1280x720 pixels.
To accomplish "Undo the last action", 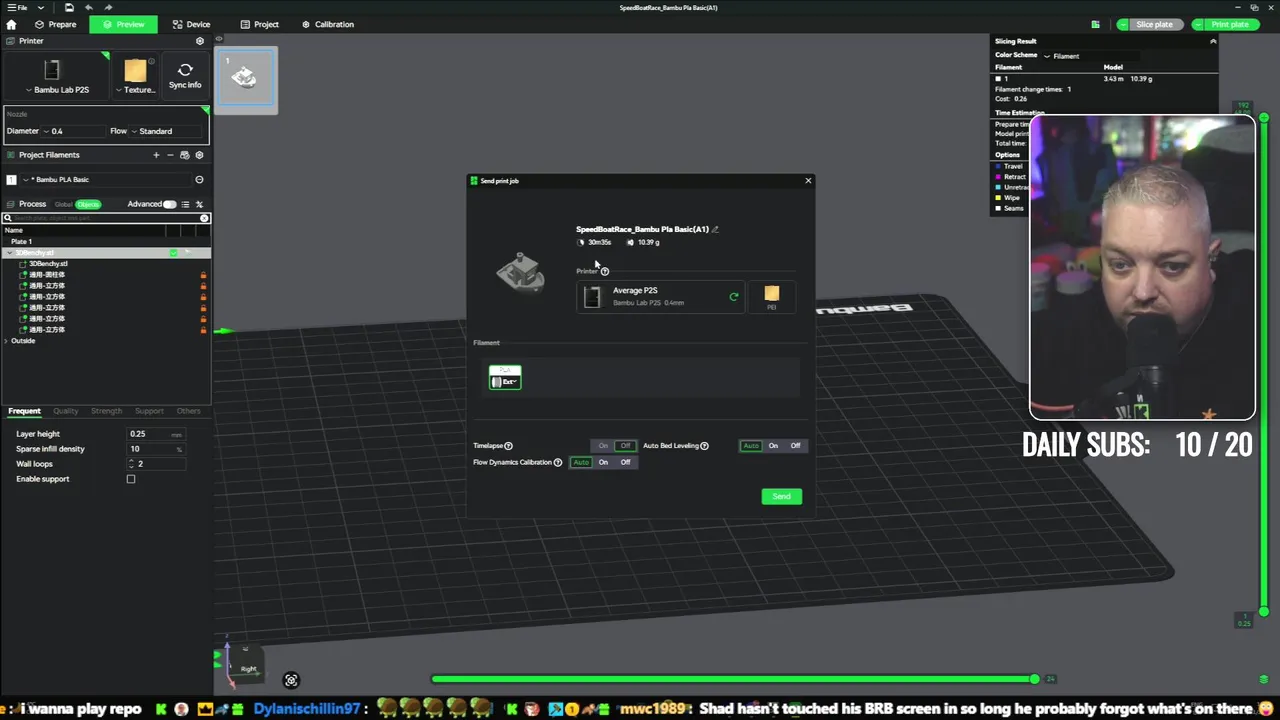I will click(x=88, y=7).
